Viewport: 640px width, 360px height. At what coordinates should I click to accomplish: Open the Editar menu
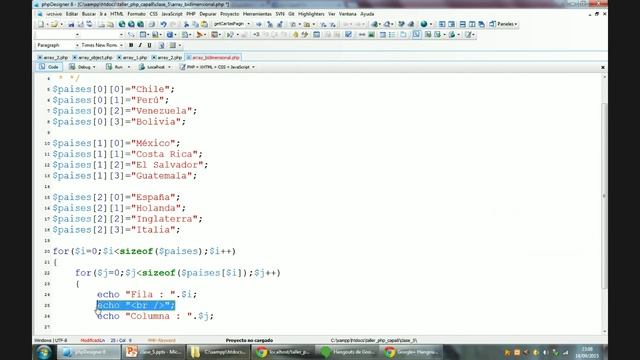pos(72,14)
